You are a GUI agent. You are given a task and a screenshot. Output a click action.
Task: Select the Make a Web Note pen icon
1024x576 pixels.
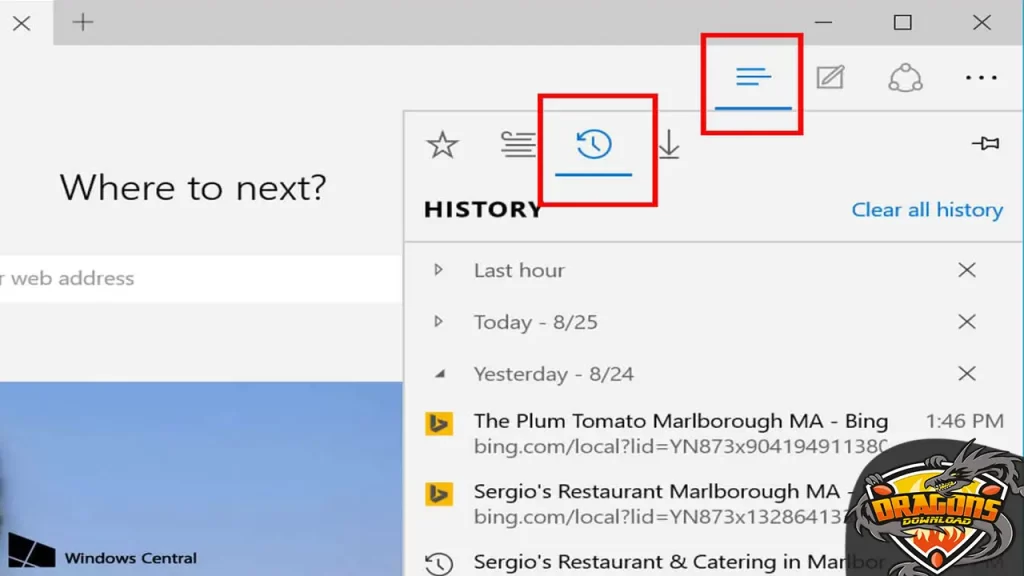coord(830,77)
